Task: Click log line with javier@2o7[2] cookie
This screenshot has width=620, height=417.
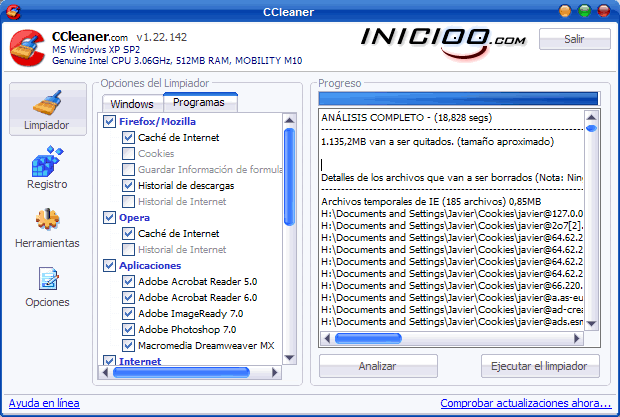Action: coord(452,226)
